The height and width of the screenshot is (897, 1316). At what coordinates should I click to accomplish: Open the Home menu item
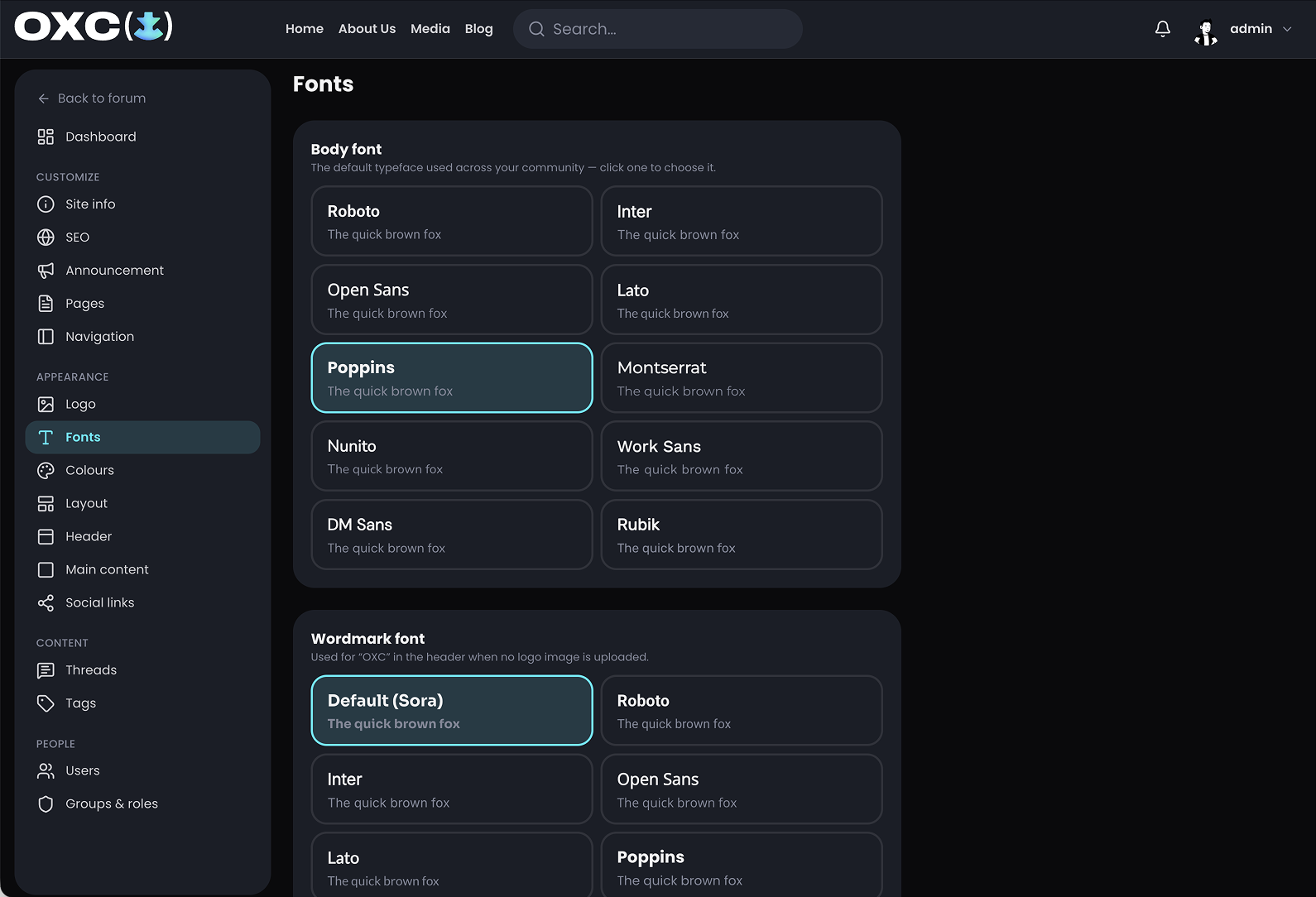click(x=305, y=29)
